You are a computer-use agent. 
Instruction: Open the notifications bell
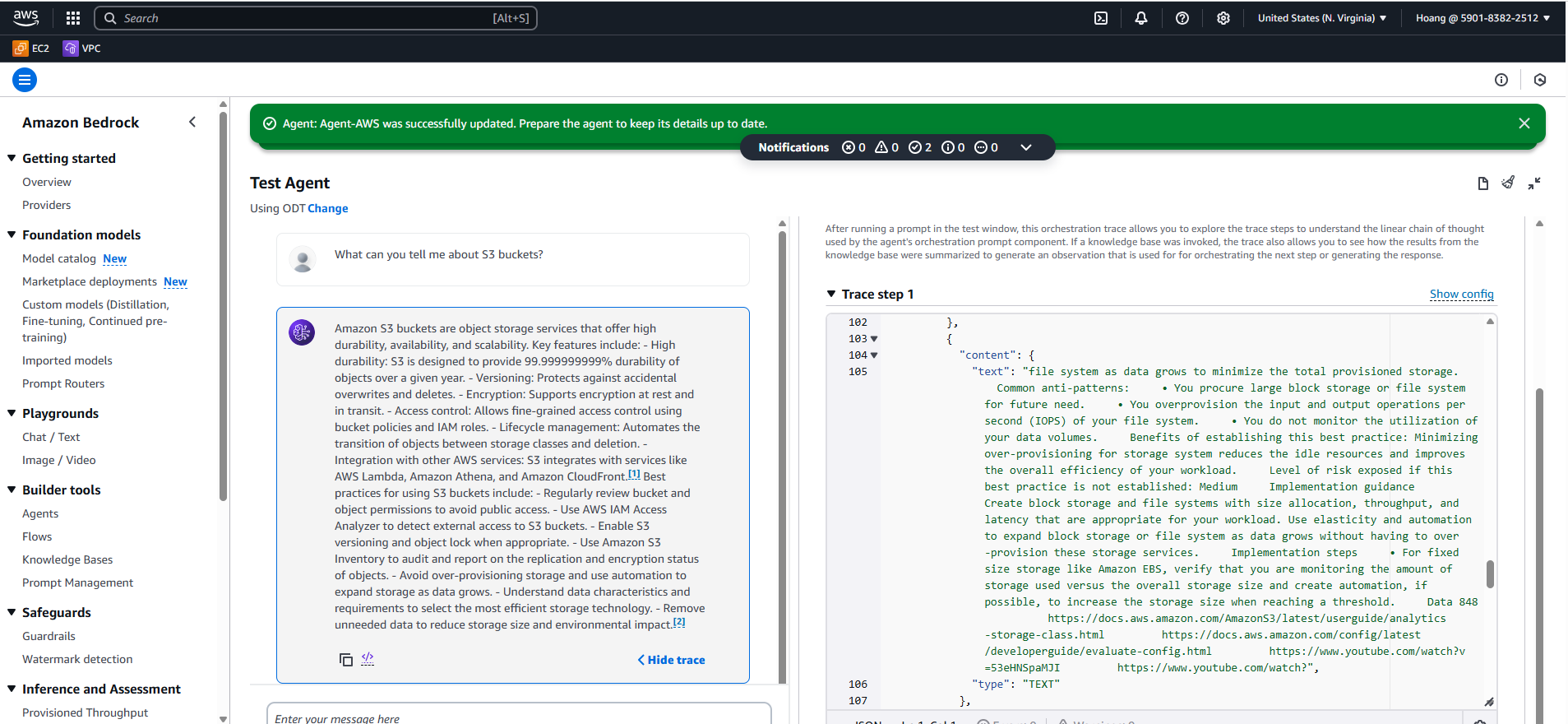(1141, 18)
